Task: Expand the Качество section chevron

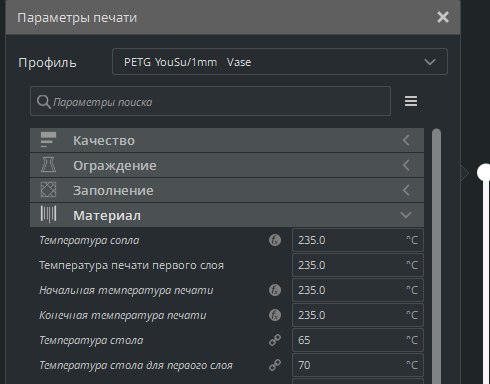Action: click(406, 140)
